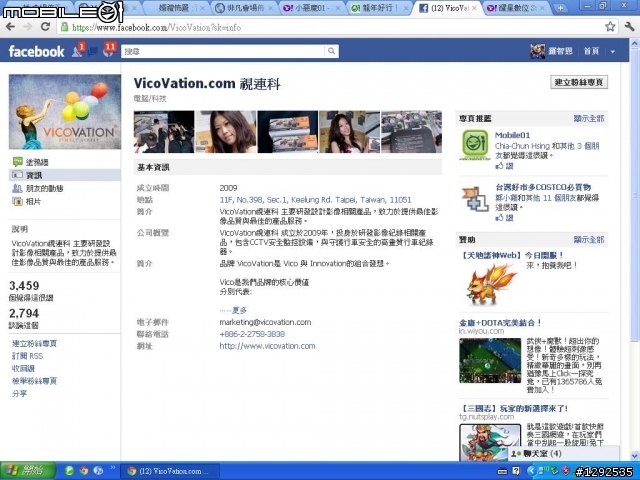Switch to the 非凡會場 browser tab
This screenshot has height=480, width=640.
pos(245,8)
